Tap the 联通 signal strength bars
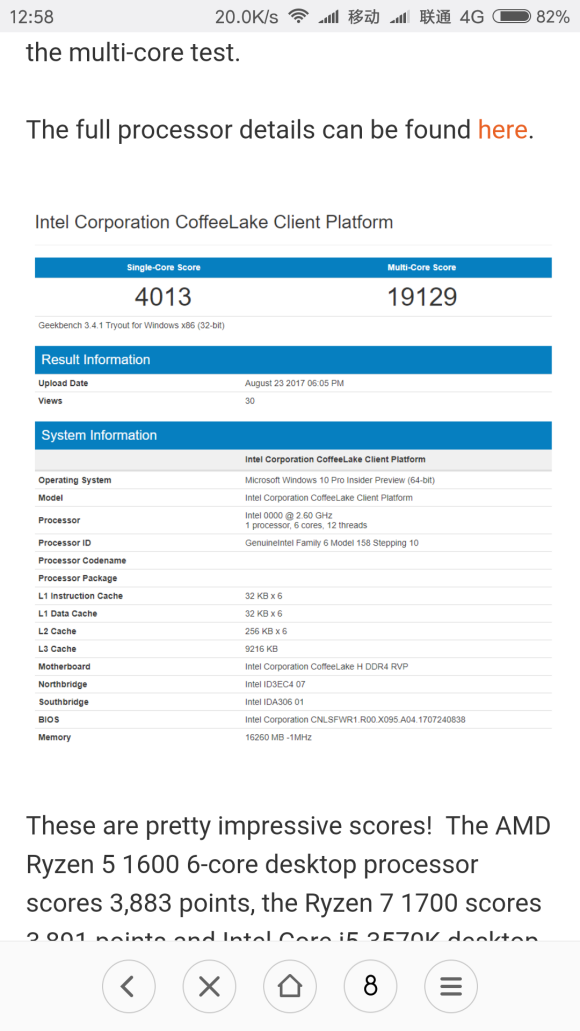 tap(399, 17)
